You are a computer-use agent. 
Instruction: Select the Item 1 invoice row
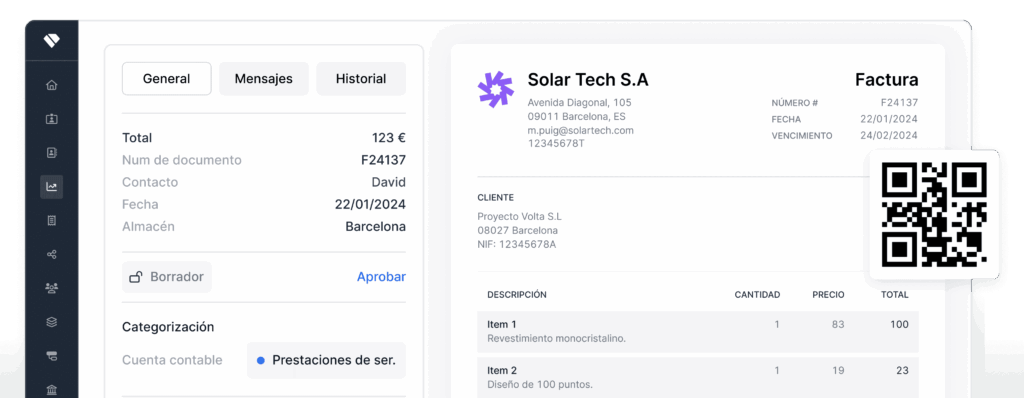coord(697,331)
